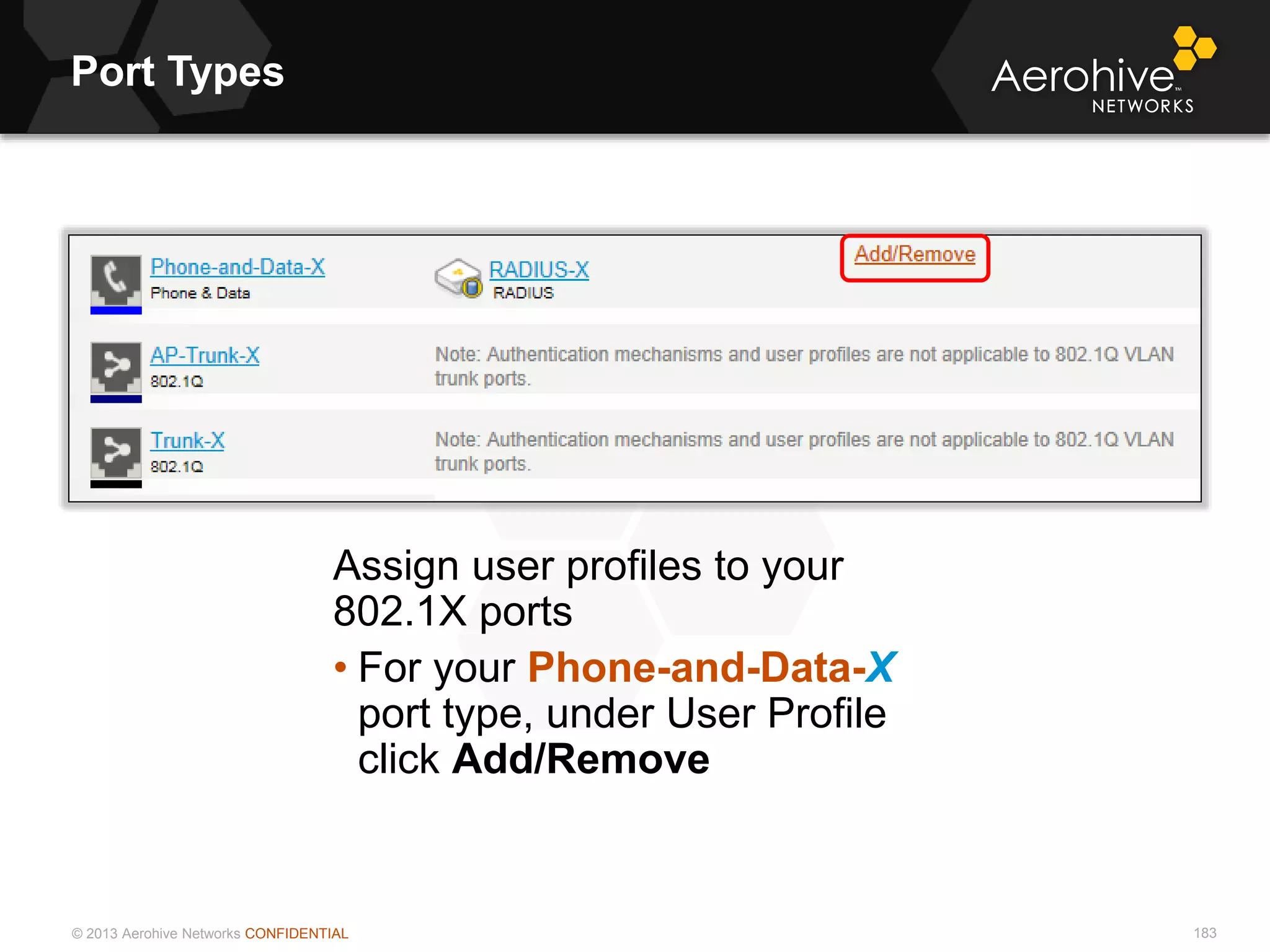Click the authentication note in the Trunk-X row
1270x952 pixels.
(x=804, y=452)
